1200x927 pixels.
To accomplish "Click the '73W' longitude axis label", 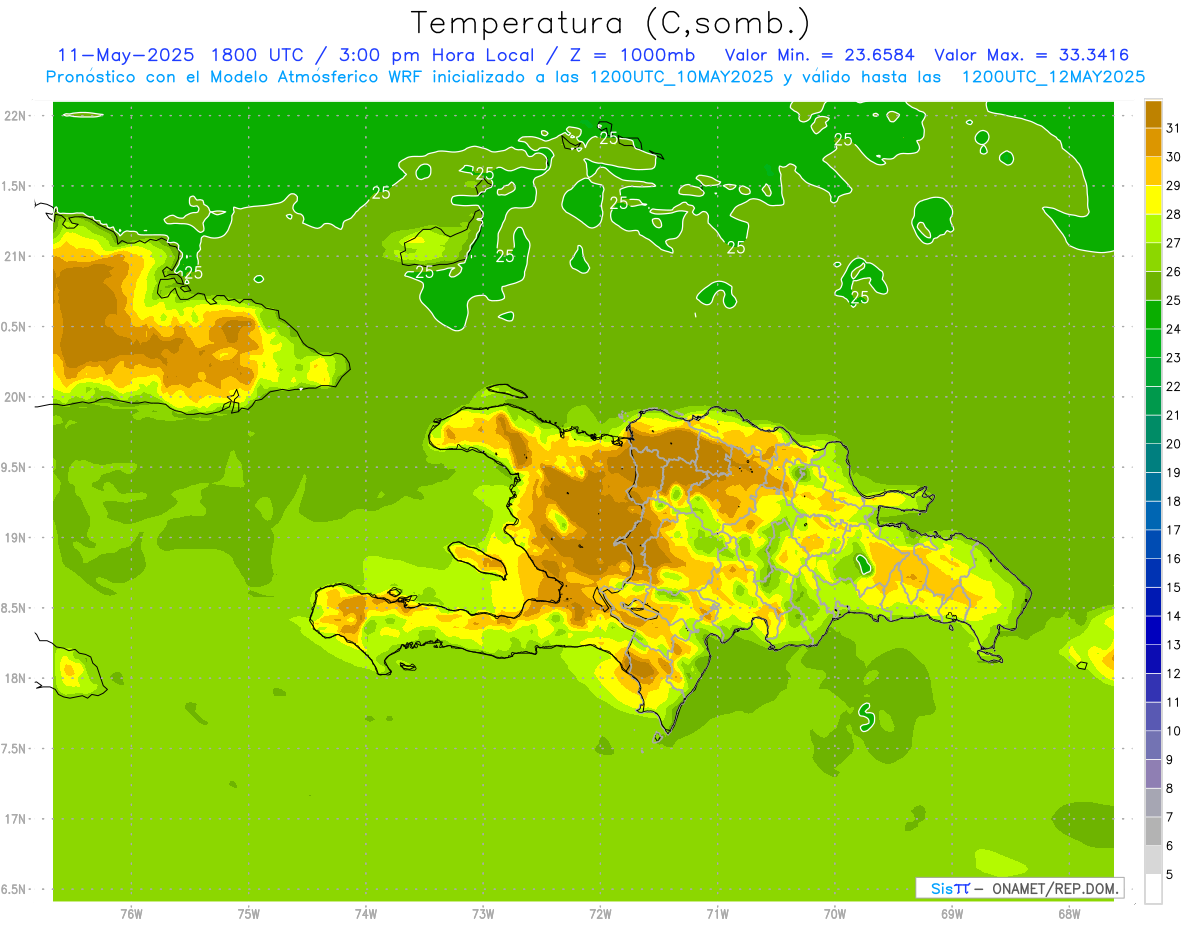I will tap(483, 914).
